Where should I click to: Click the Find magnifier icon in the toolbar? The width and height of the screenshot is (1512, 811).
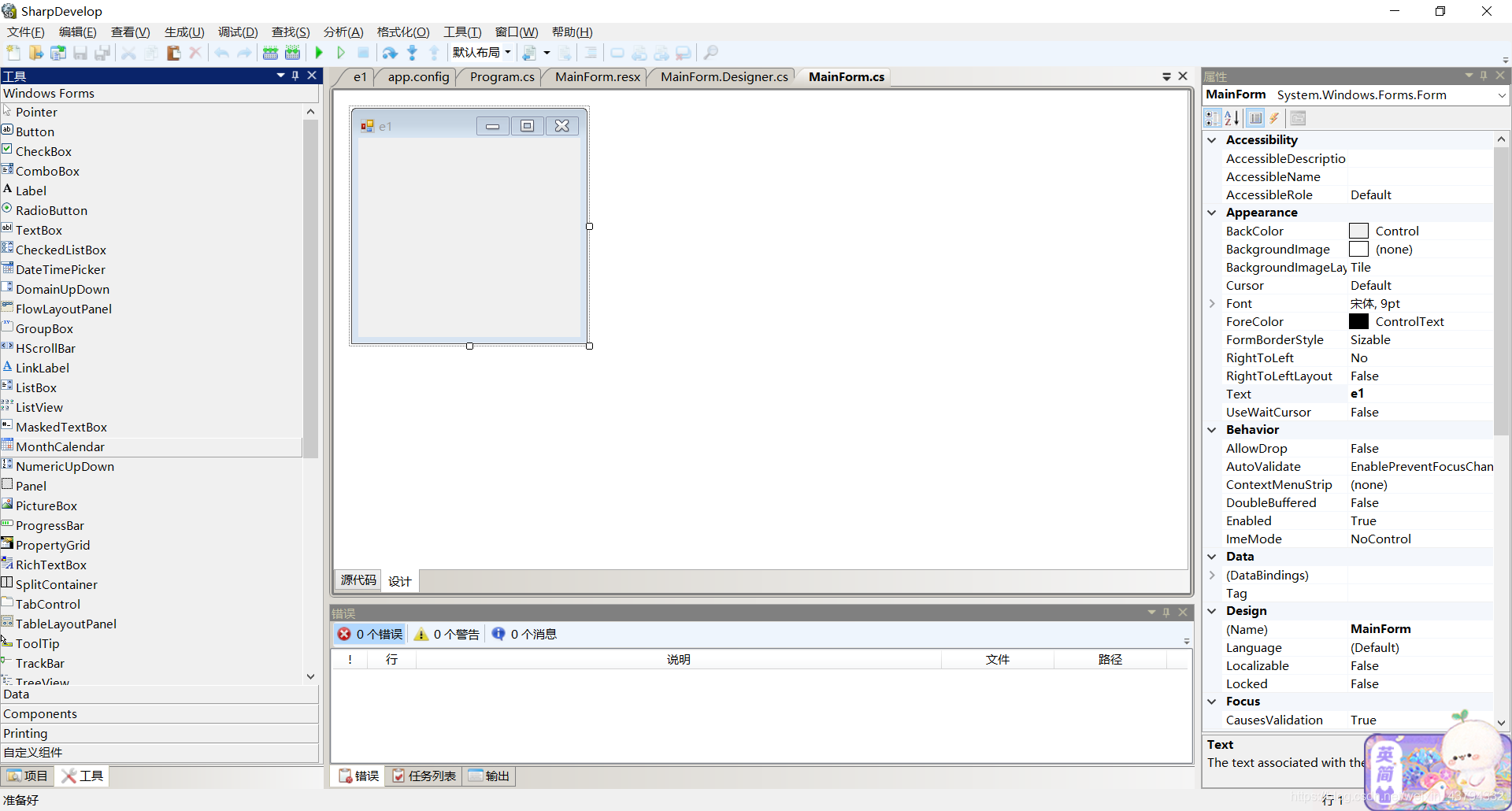click(710, 53)
